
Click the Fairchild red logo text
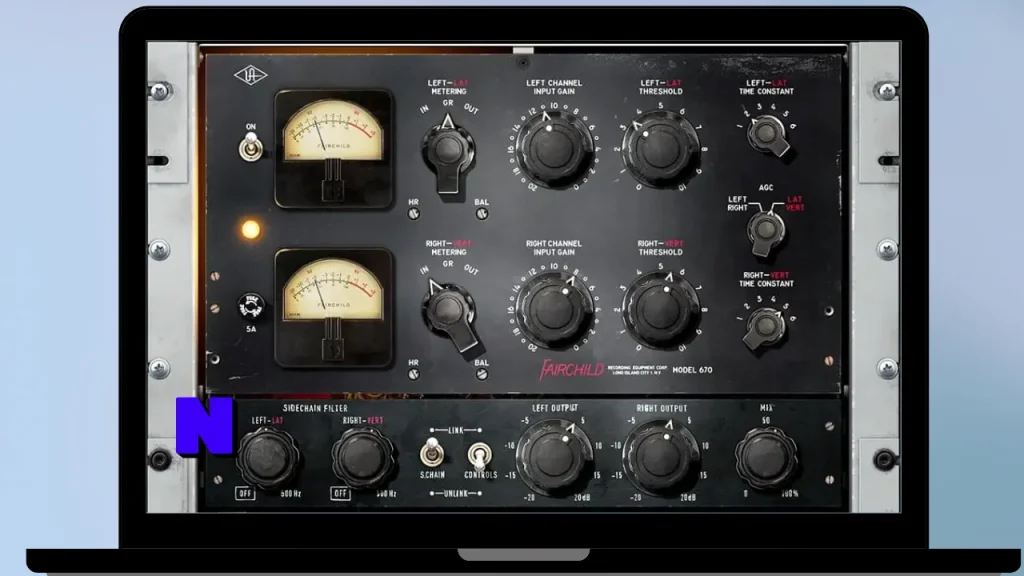point(571,370)
